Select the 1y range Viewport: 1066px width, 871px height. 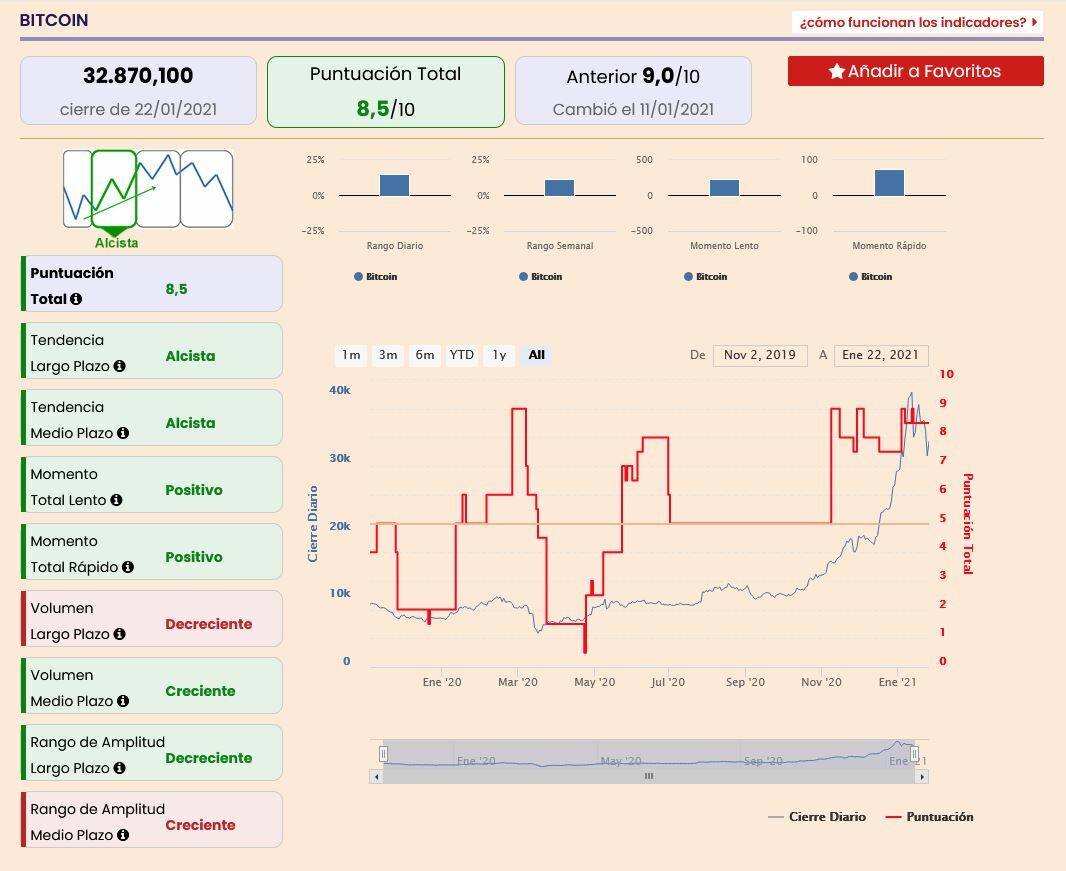click(499, 355)
